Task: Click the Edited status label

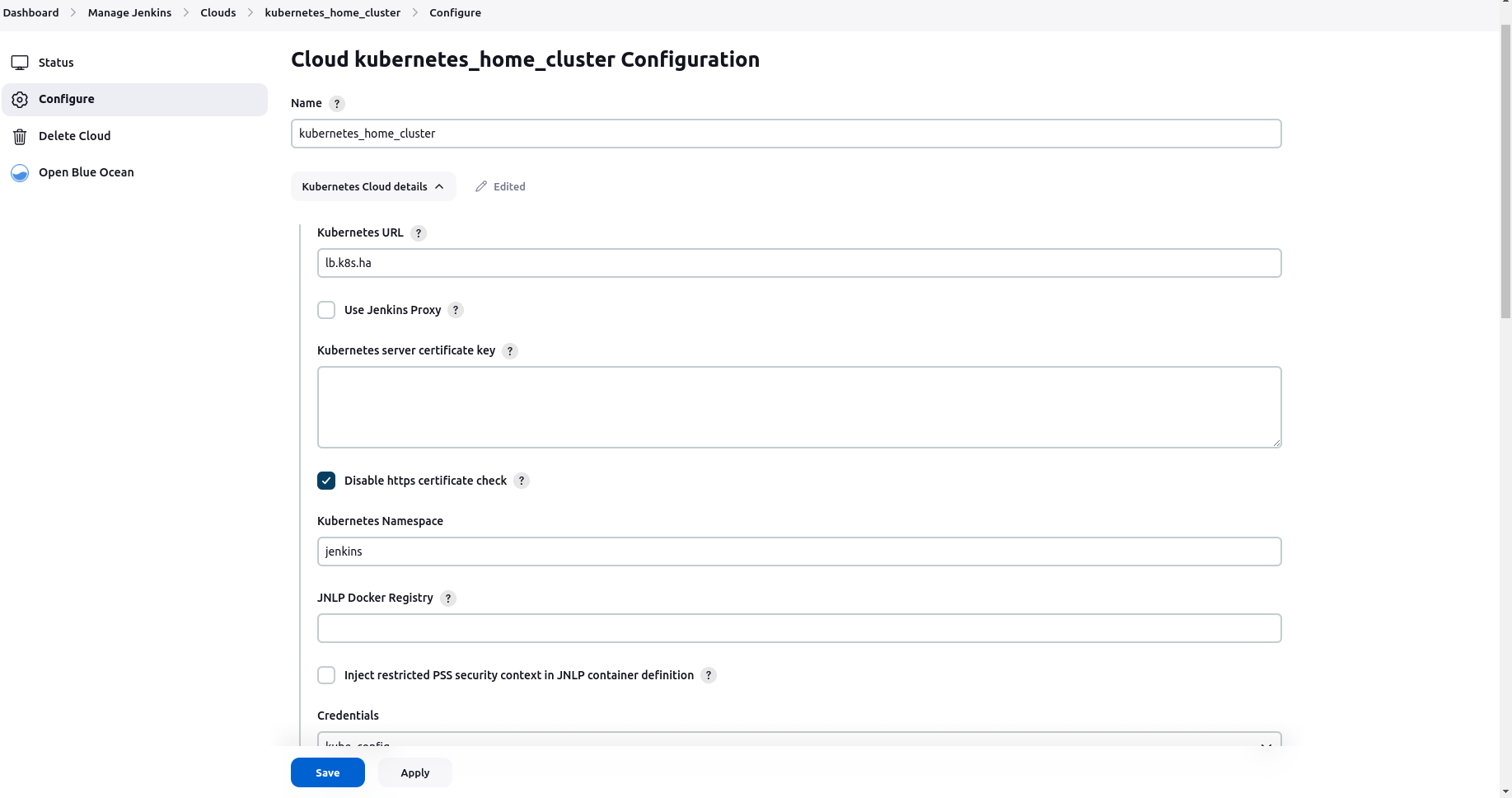Action: (509, 186)
